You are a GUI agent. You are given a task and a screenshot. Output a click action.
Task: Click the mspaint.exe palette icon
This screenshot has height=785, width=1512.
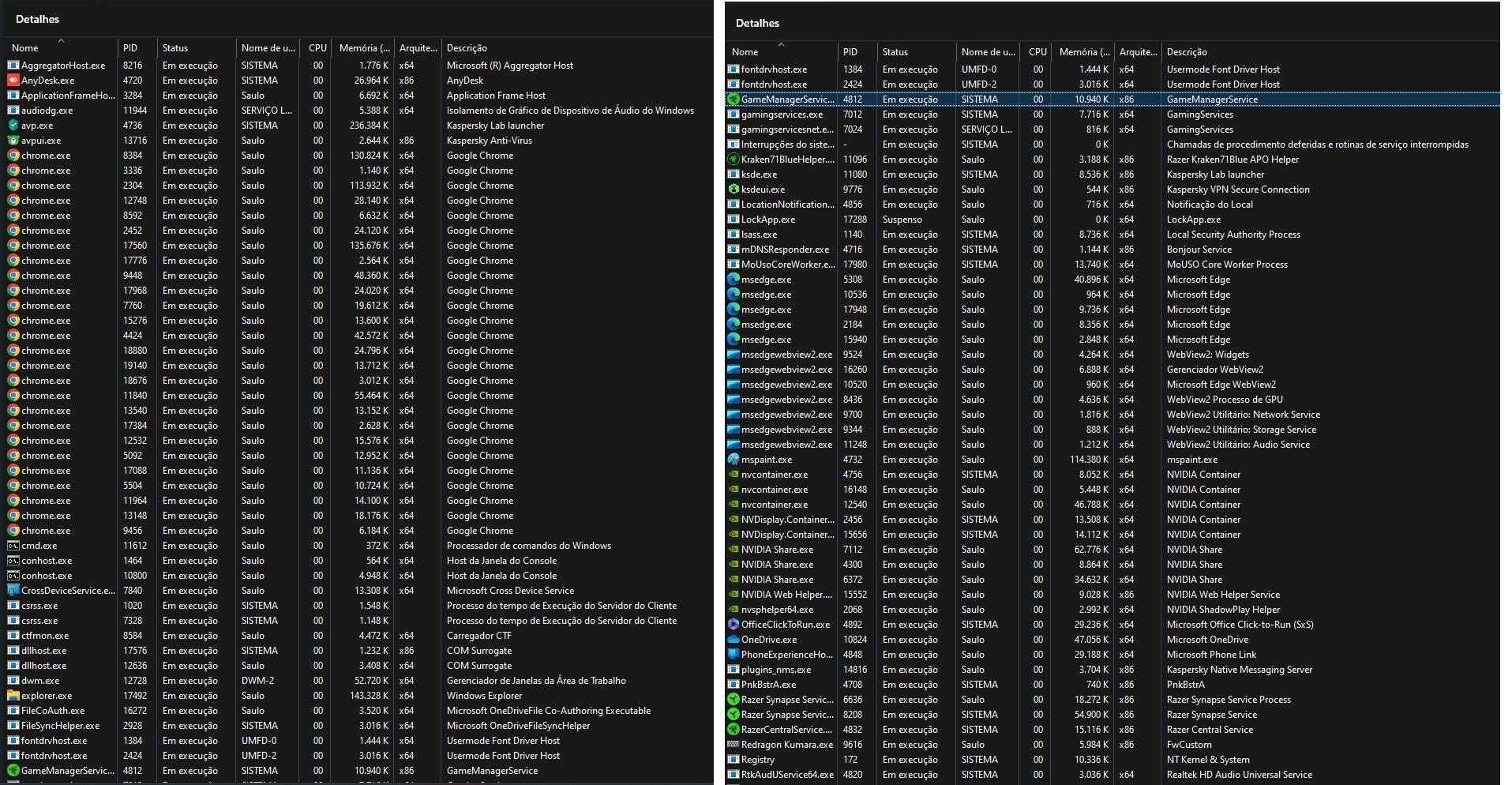pyautogui.click(x=733, y=460)
